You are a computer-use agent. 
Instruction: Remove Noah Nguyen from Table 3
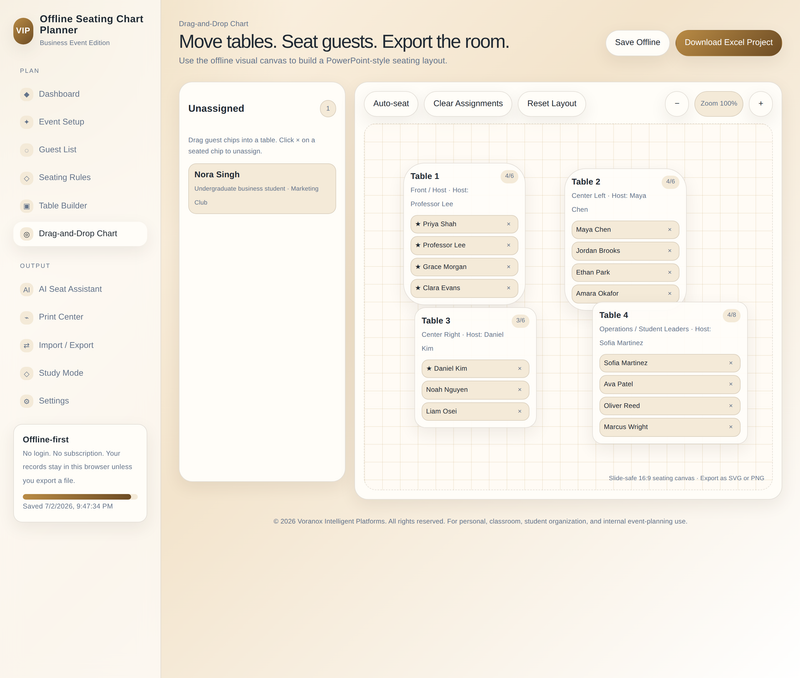[520, 390]
